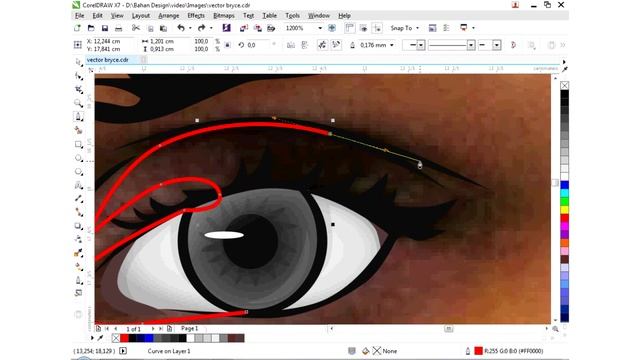The width and height of the screenshot is (640, 360).
Task: Click Mirror horizontally icon
Action: coord(291,45)
